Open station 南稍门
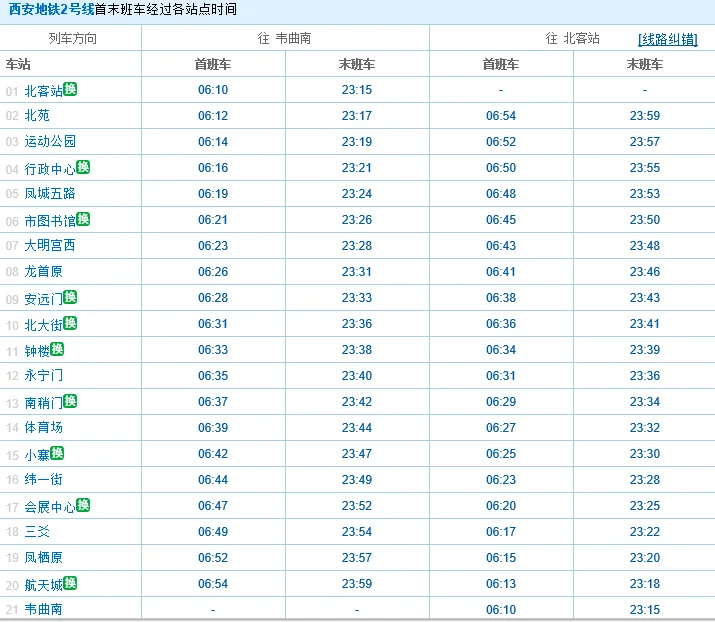 pos(43,403)
